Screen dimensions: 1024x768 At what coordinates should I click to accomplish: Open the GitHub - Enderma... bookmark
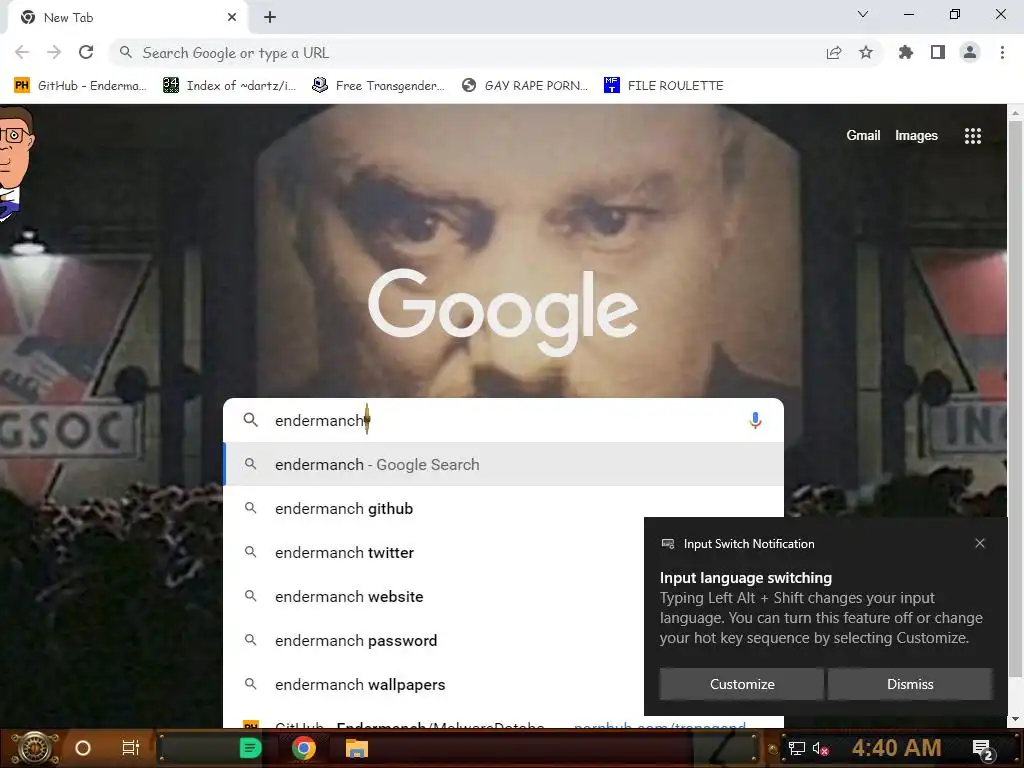(80, 86)
